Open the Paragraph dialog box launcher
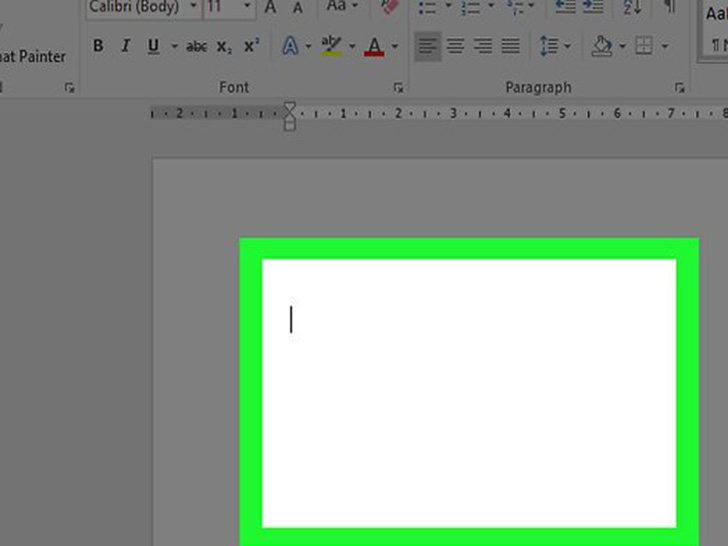728x546 pixels. click(679, 87)
